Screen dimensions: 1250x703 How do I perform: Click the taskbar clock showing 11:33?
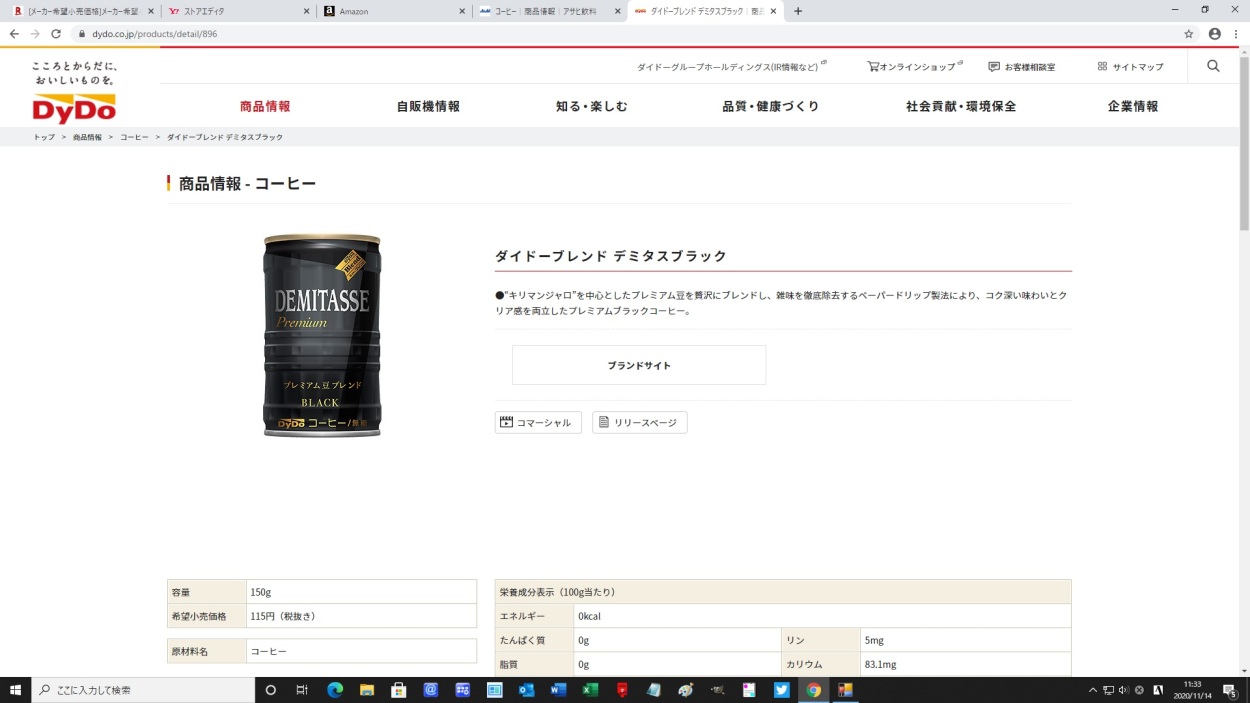[1191, 690]
